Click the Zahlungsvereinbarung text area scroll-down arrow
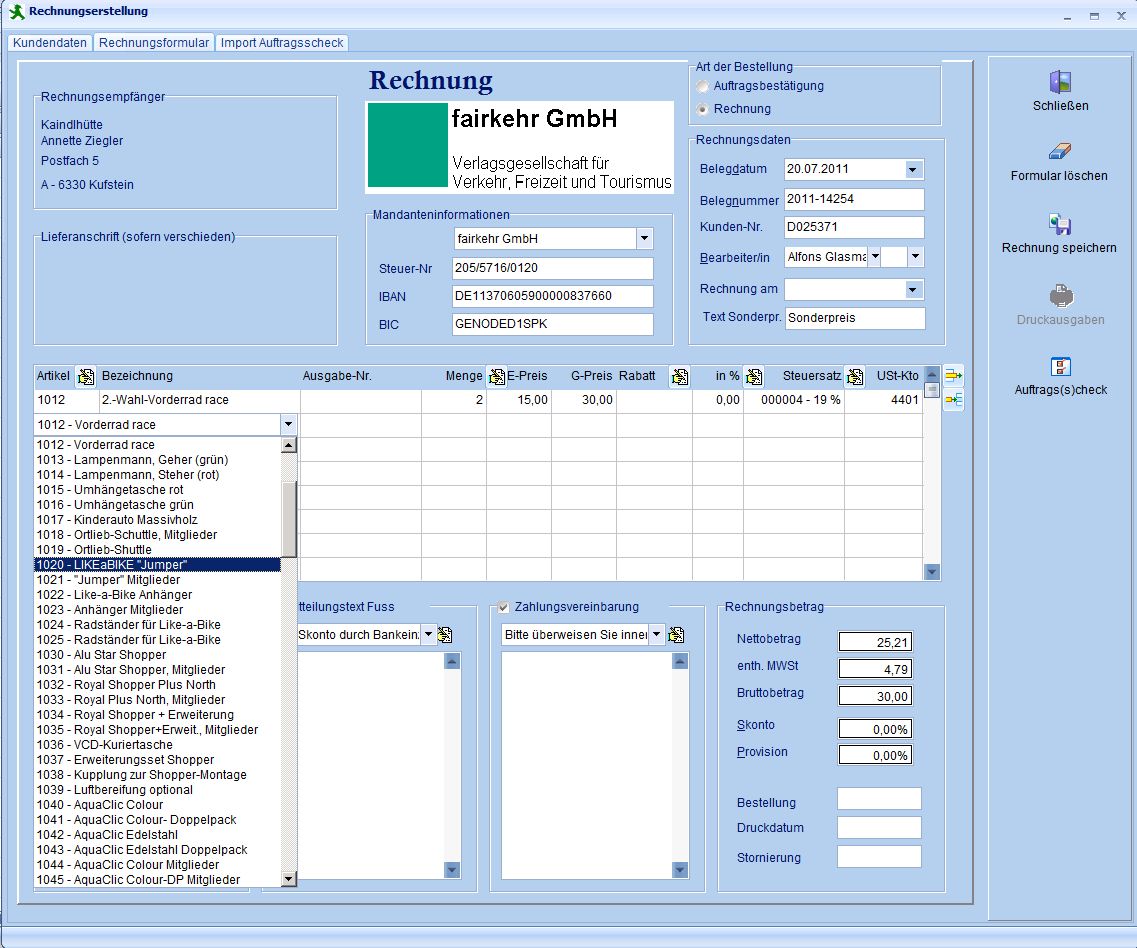Screen dimensions: 1137x948 [x=679, y=869]
